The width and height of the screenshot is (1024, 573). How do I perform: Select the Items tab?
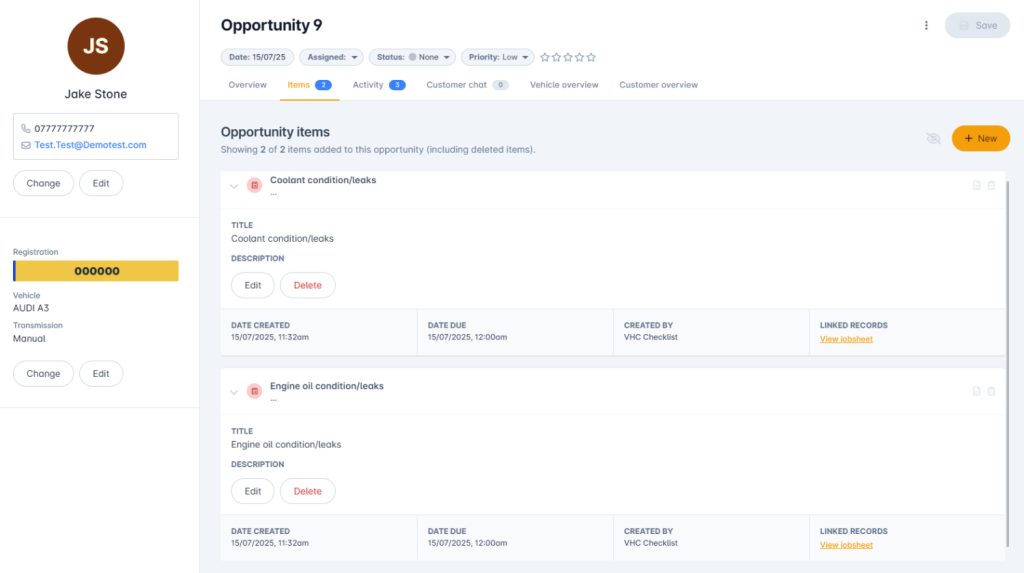click(x=310, y=85)
